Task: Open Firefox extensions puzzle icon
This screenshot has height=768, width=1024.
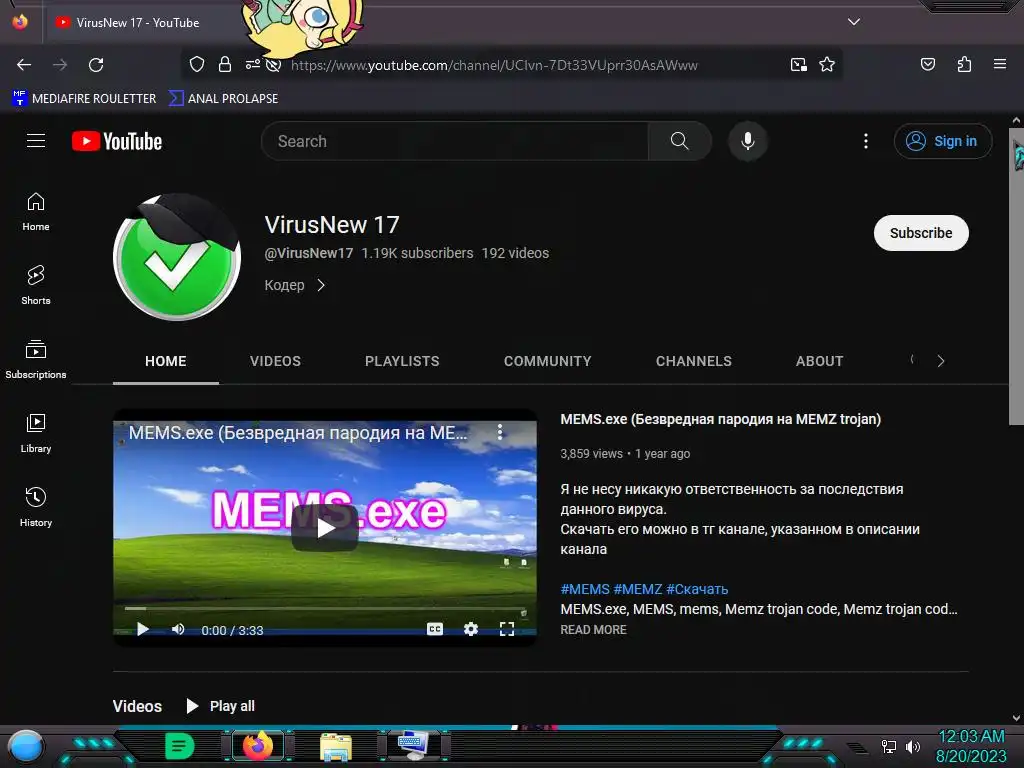Action: click(964, 65)
